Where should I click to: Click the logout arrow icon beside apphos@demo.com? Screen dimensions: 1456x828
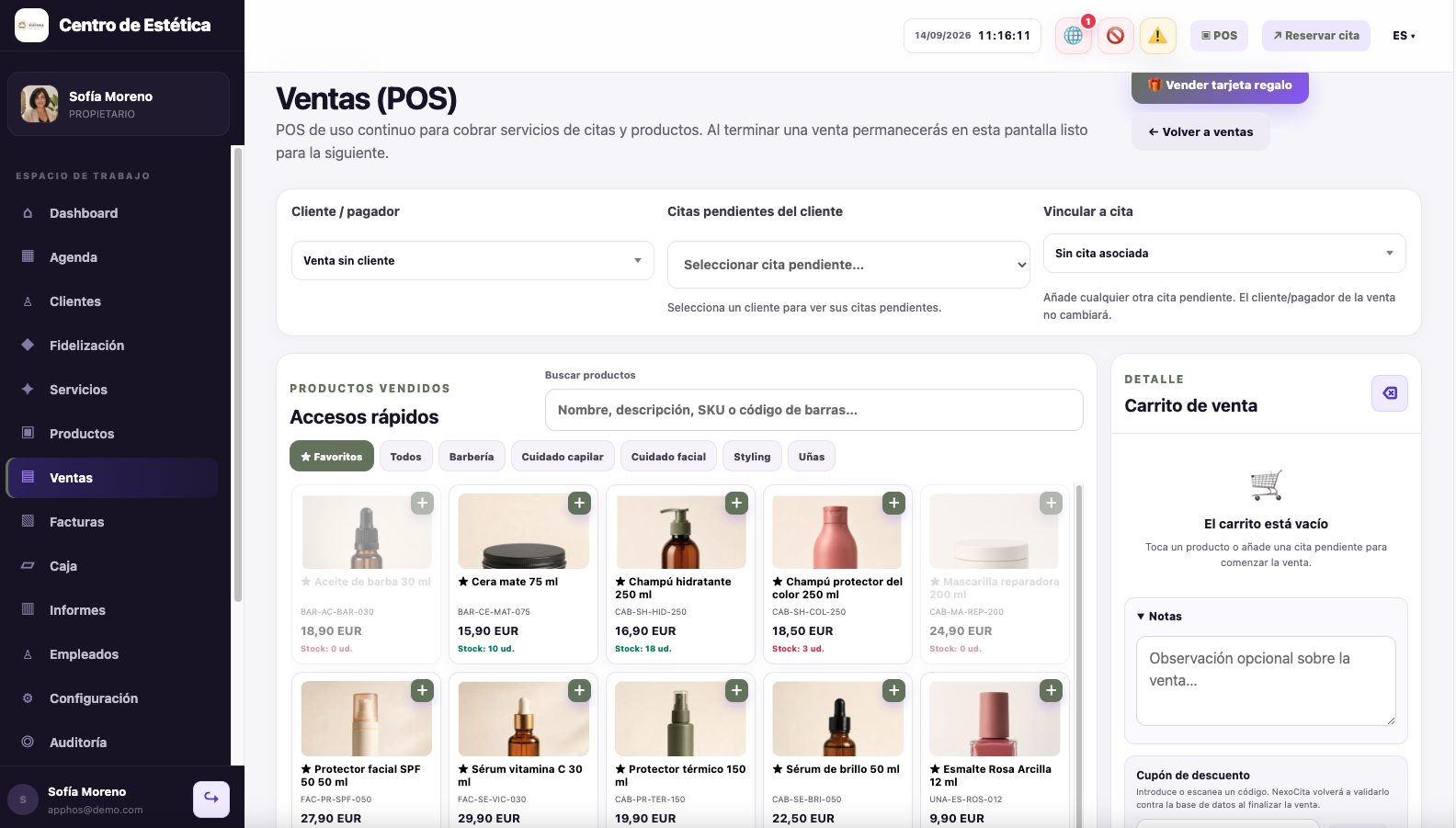pyautogui.click(x=211, y=799)
